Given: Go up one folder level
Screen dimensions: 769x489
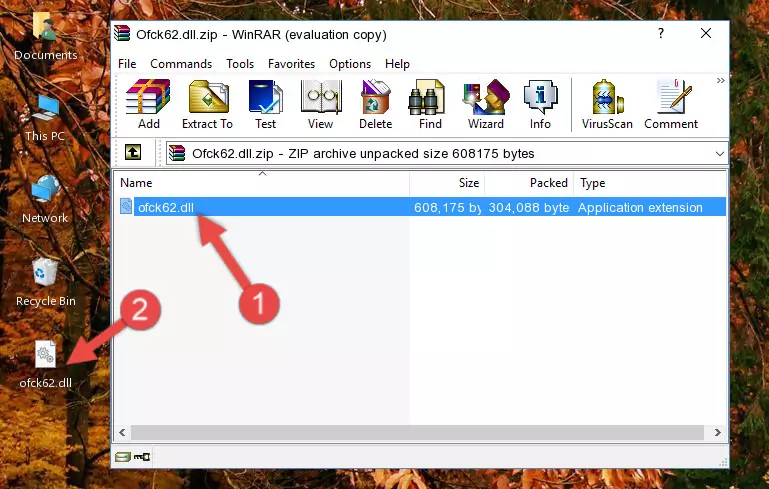Looking at the screenshot, I should point(133,153).
